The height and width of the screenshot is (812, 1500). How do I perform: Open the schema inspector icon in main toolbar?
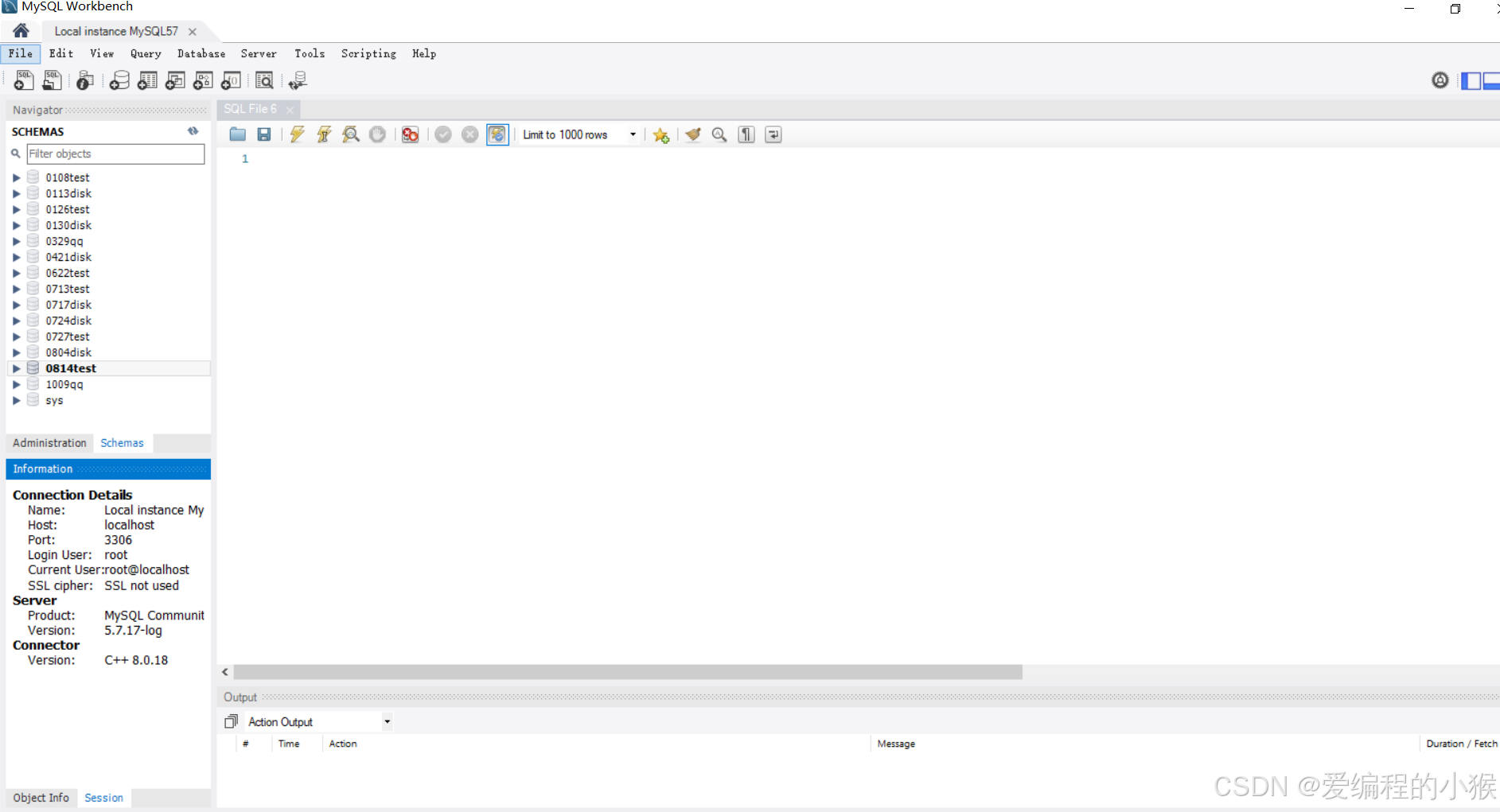pyautogui.click(x=84, y=80)
